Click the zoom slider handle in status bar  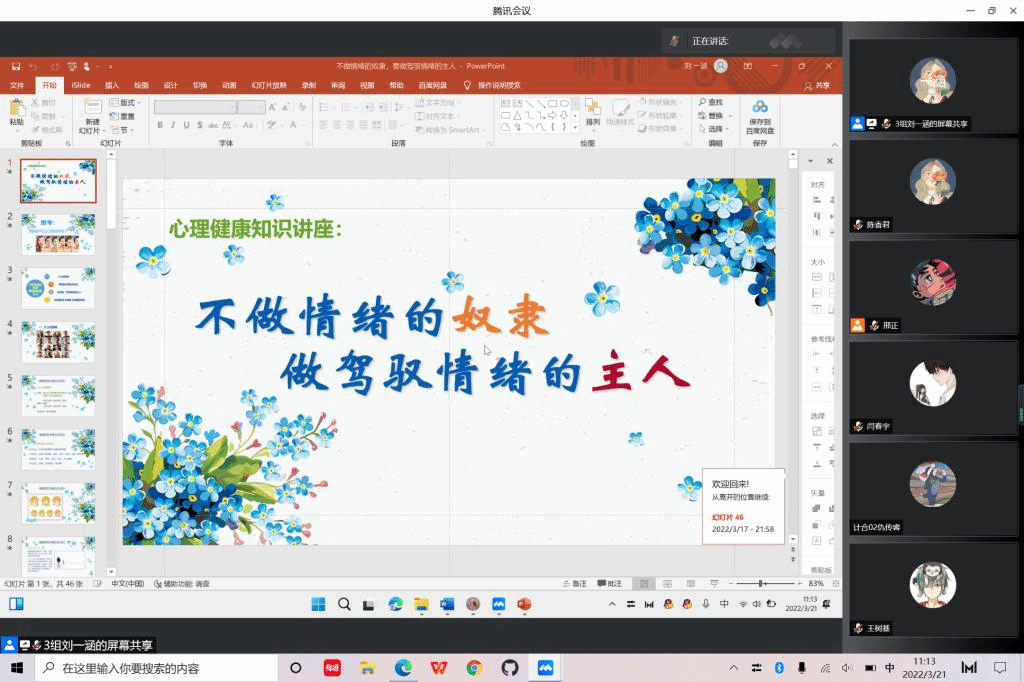761,583
